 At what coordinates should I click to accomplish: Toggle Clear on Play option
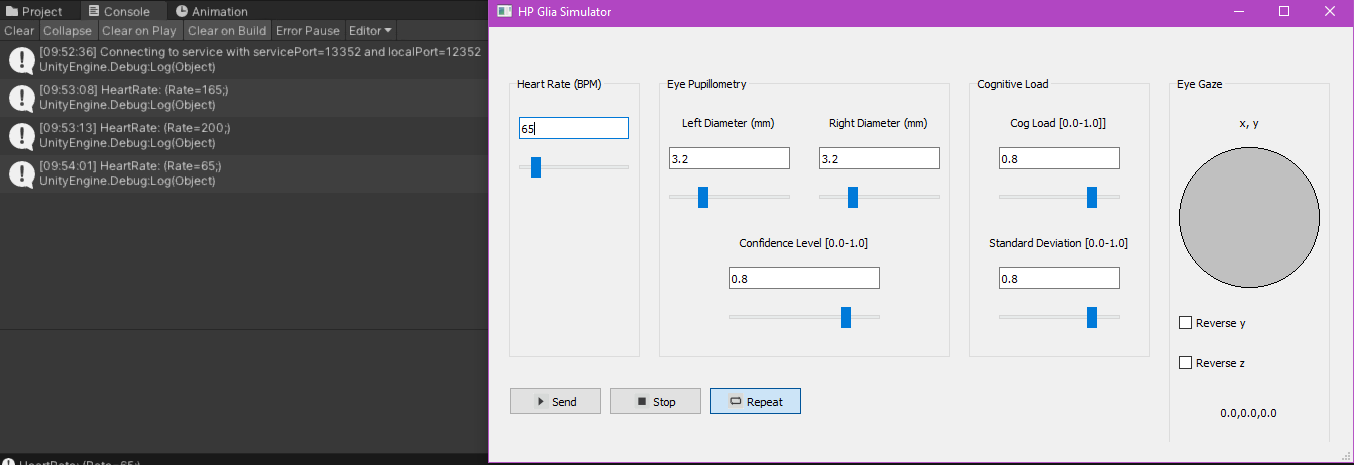point(139,31)
